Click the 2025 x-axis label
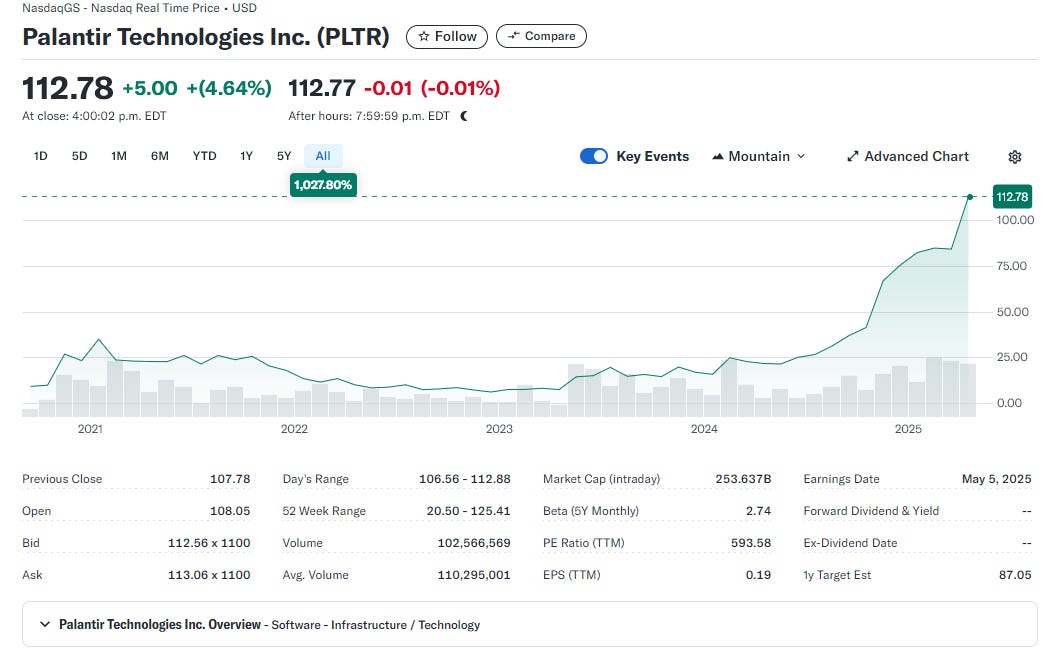Image resolution: width=1048 pixels, height=662 pixels. (x=908, y=429)
